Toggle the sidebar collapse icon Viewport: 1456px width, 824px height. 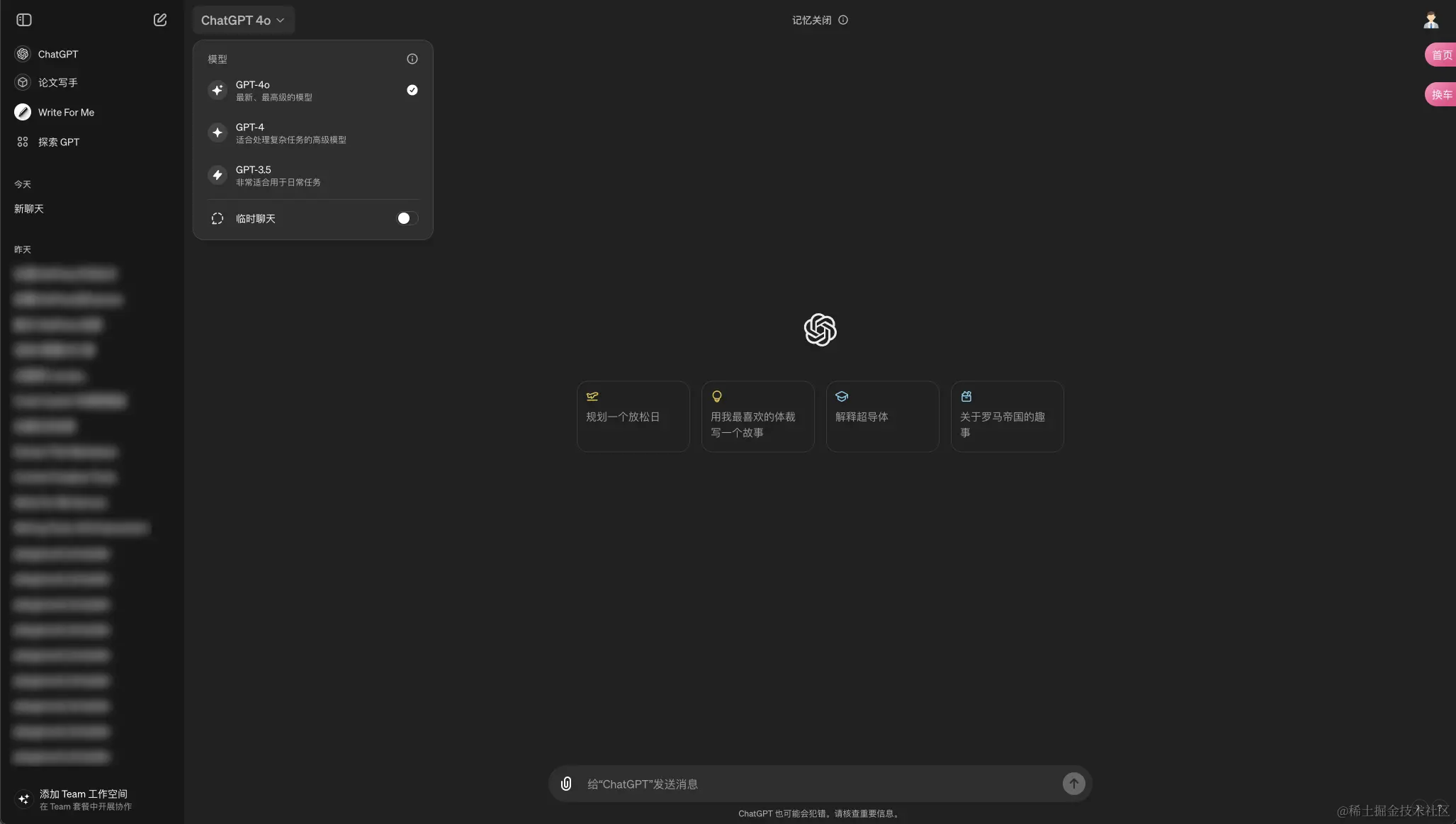(23, 20)
